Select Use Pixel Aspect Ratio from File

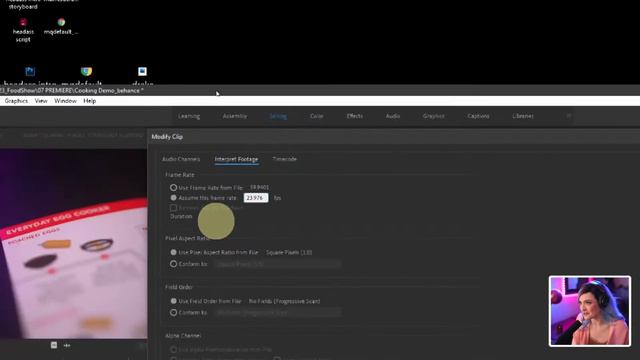click(x=173, y=253)
